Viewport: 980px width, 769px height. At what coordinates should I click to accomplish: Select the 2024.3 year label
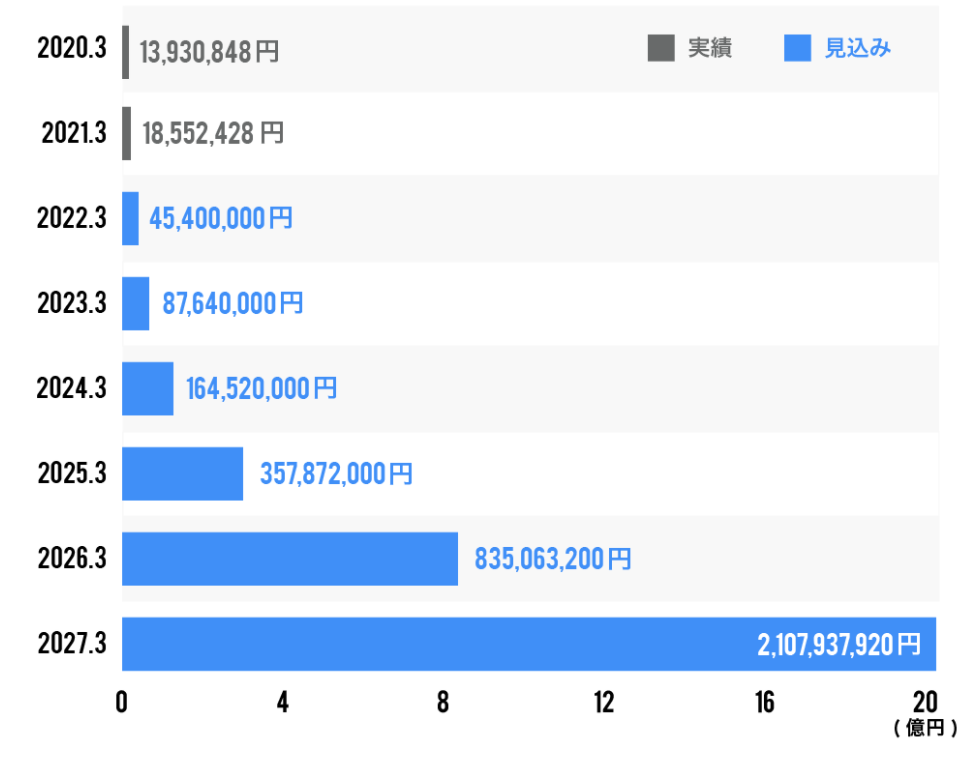[72, 388]
